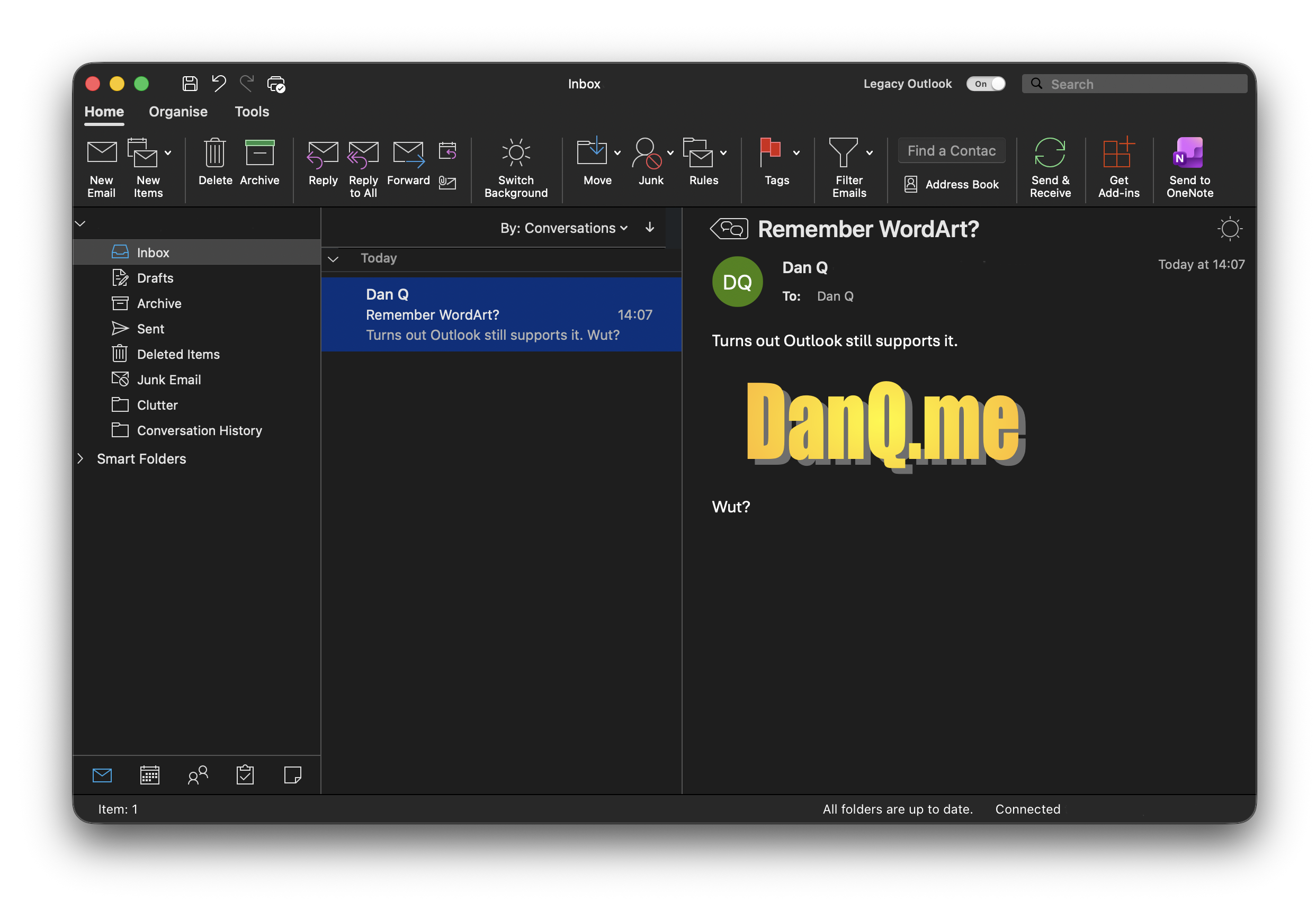Toggle the Legacy Outlook switch
Screen dimensions: 1316x902
tap(986, 84)
